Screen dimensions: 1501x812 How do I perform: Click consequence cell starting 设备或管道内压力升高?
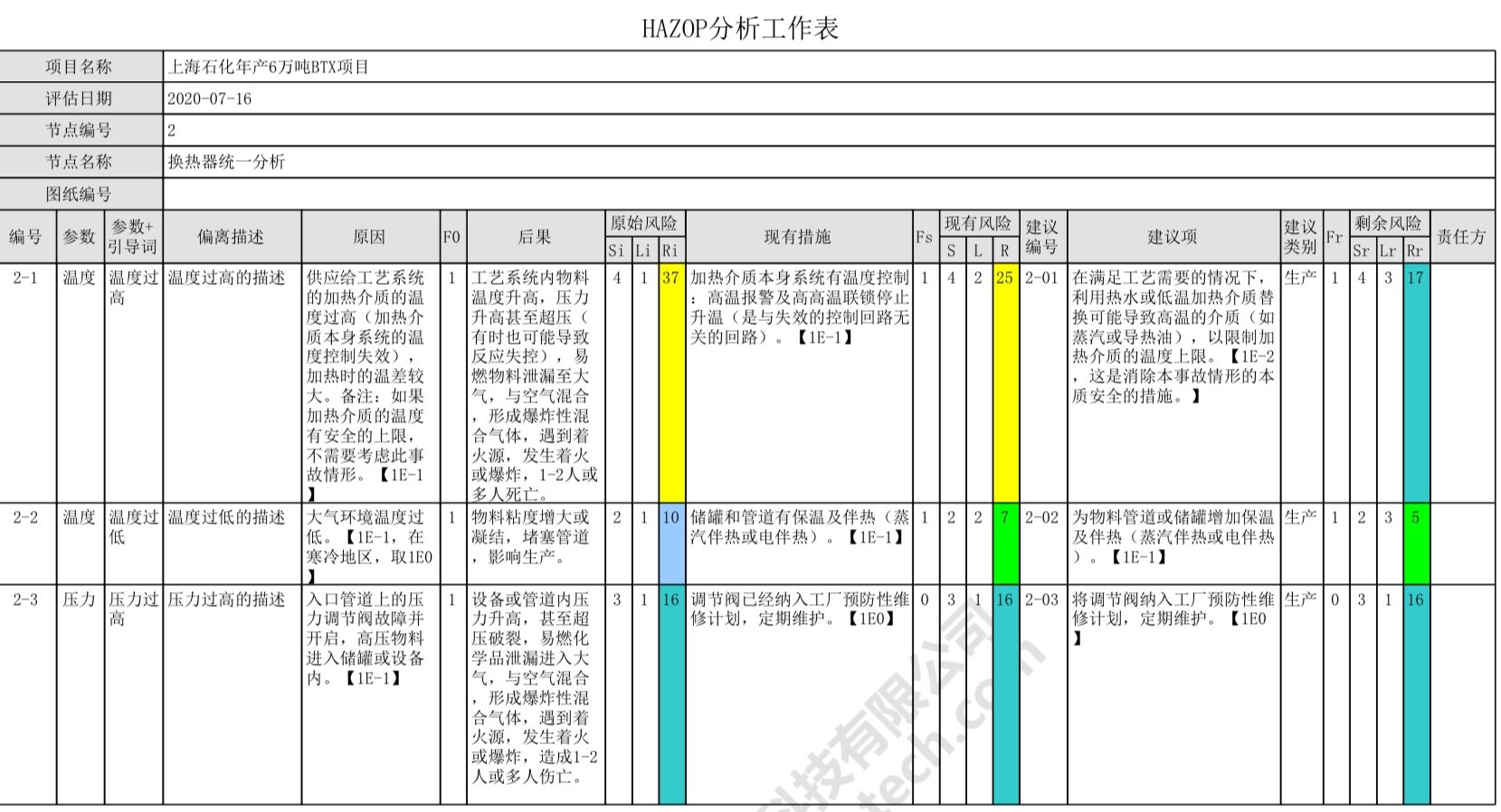coord(536,694)
